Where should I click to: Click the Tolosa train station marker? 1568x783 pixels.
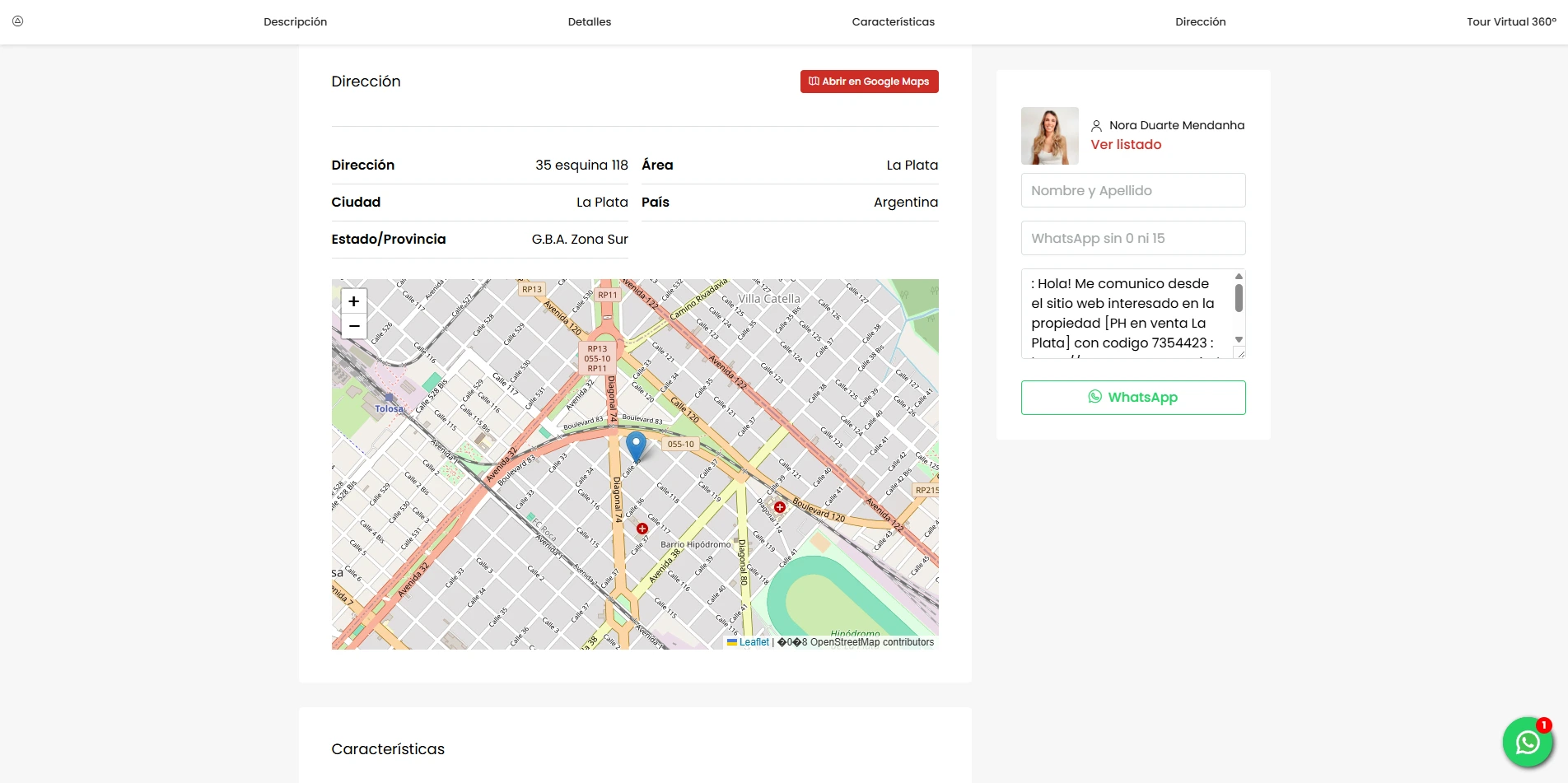point(390,398)
